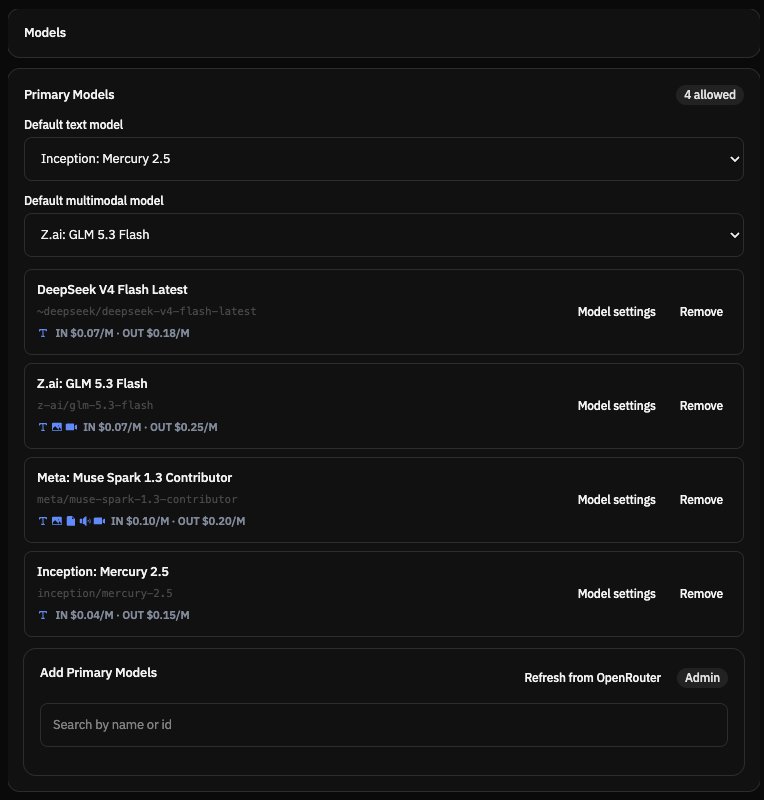764x800 pixels.
Task: Click the image icon on Muse Spark card
Action: (57, 521)
